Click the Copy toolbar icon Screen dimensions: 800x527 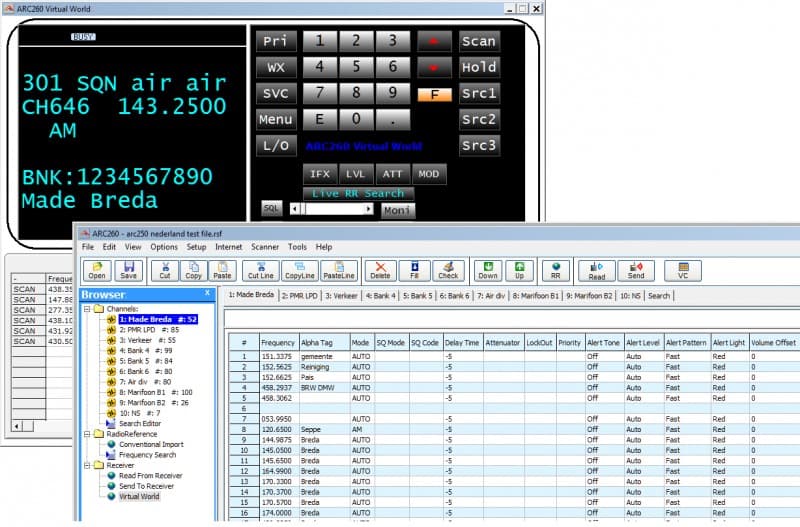tap(193, 270)
